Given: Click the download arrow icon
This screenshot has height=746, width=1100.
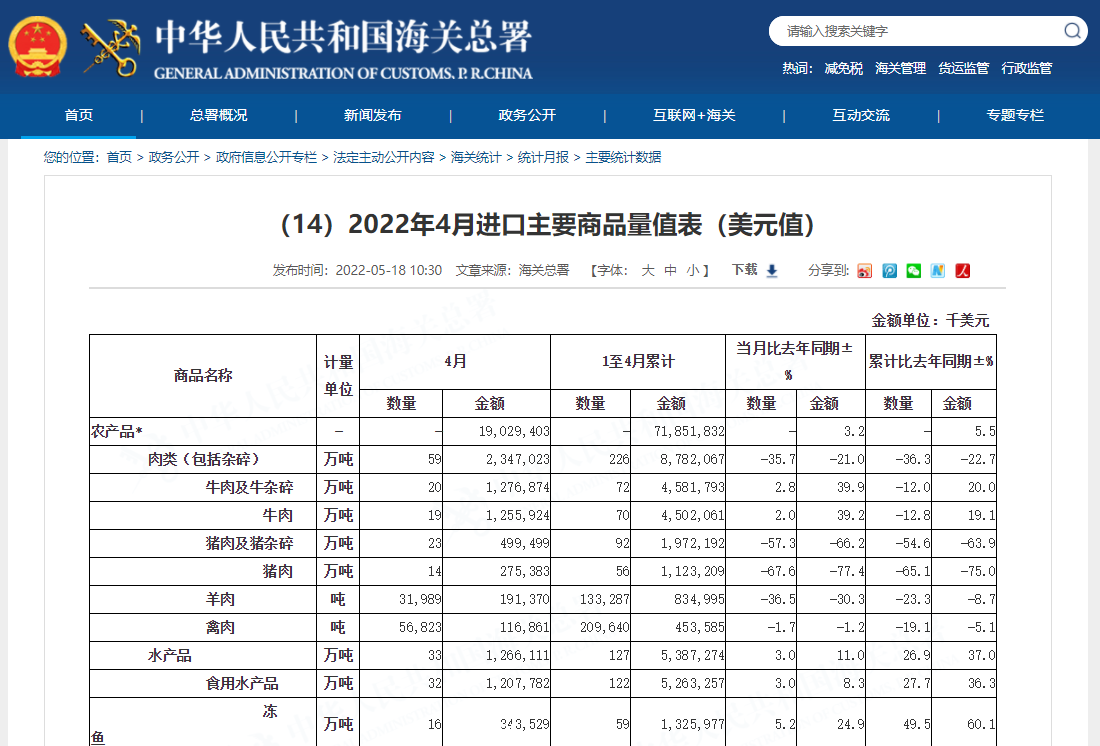Looking at the screenshot, I should pyautogui.click(x=772, y=271).
